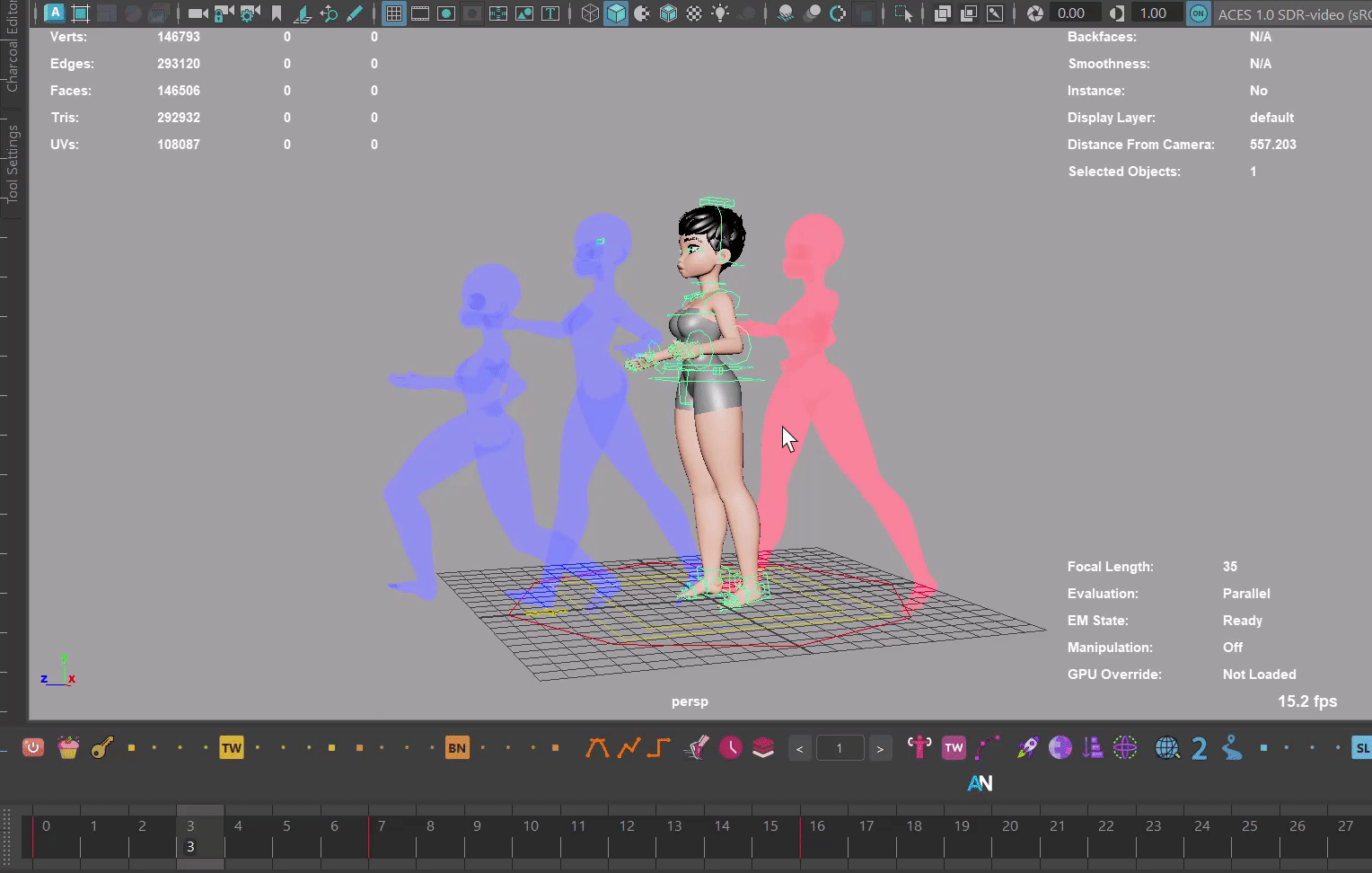Screen dimensions: 1372x873
Task: Toggle textured display checker icon
Action: (694, 13)
